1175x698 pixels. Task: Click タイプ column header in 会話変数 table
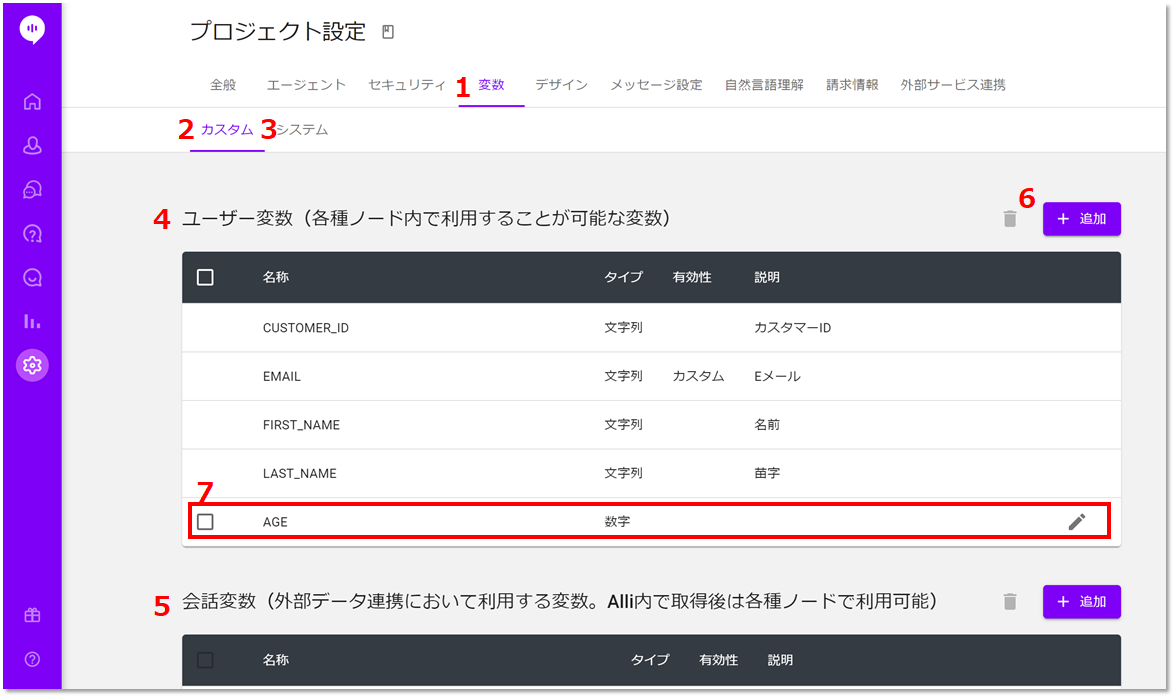pyautogui.click(x=650, y=660)
